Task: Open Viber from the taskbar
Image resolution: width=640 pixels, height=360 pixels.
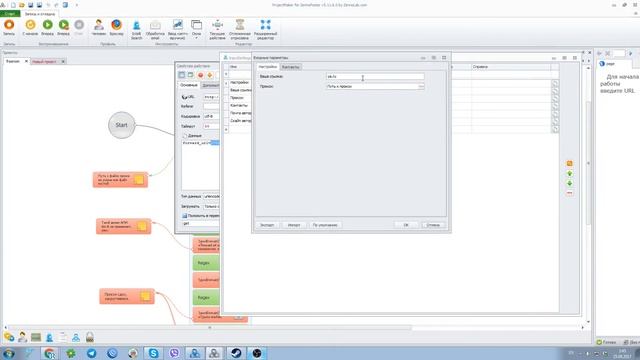Action: tap(174, 353)
